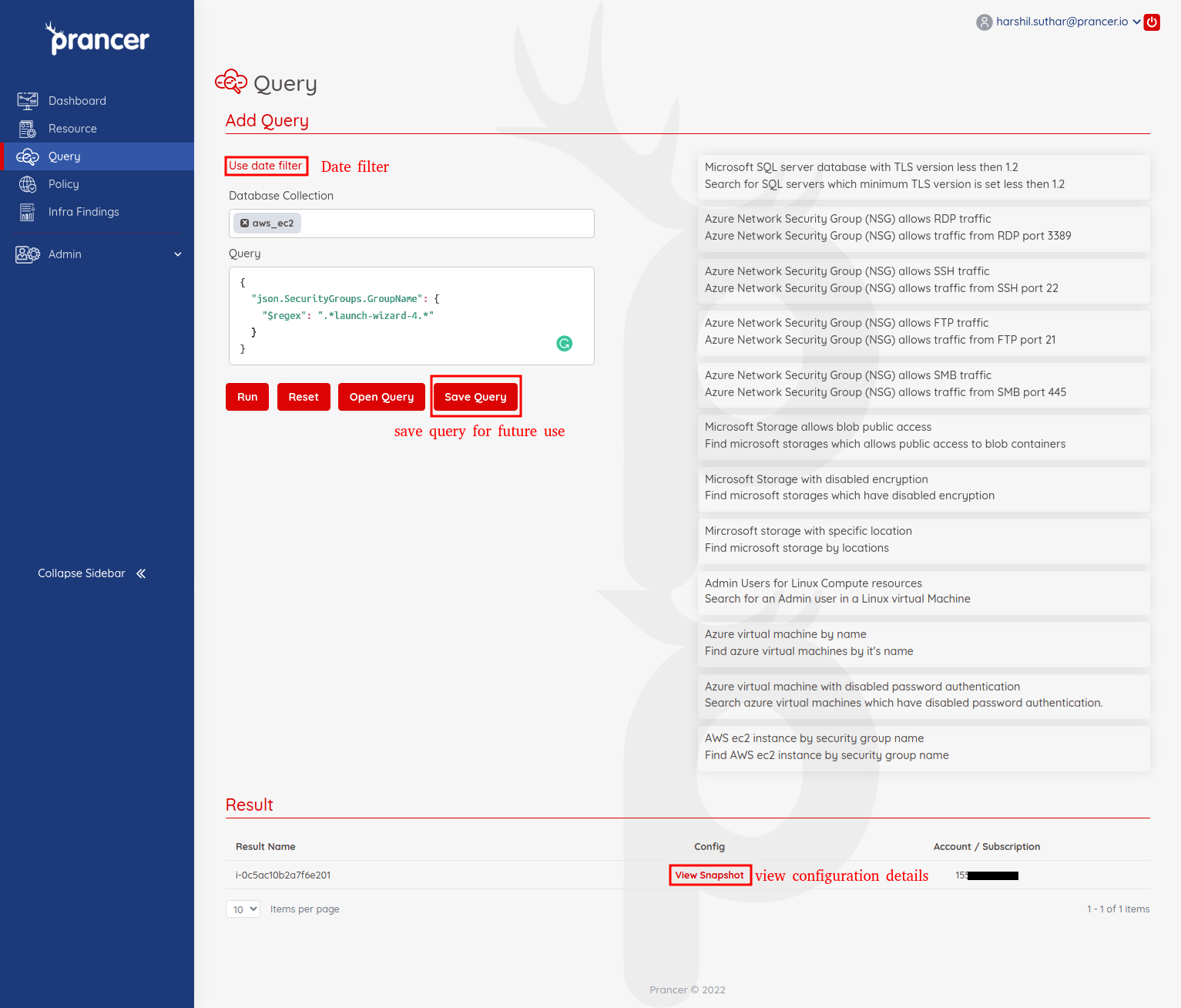Run the current query

pos(247,397)
